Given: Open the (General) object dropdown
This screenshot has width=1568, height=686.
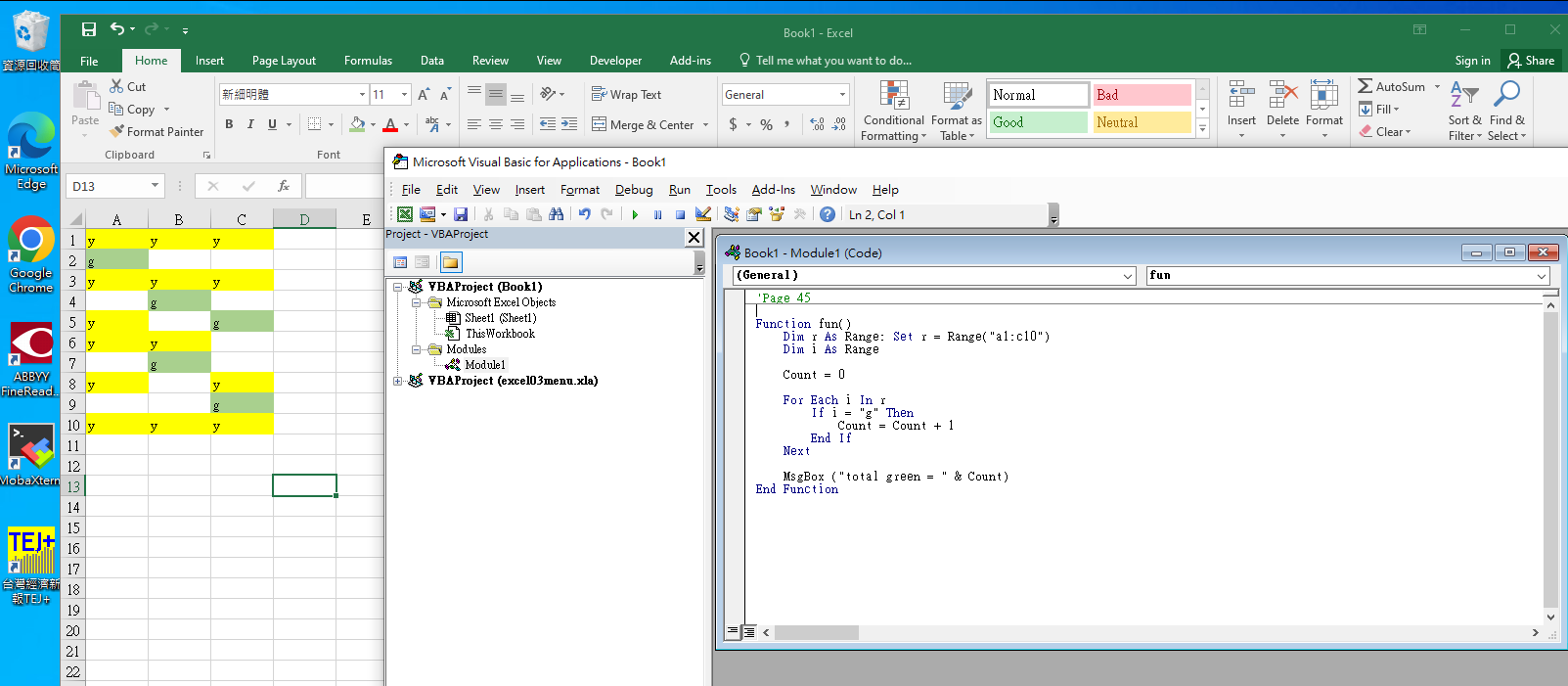Looking at the screenshot, I should tap(1128, 276).
